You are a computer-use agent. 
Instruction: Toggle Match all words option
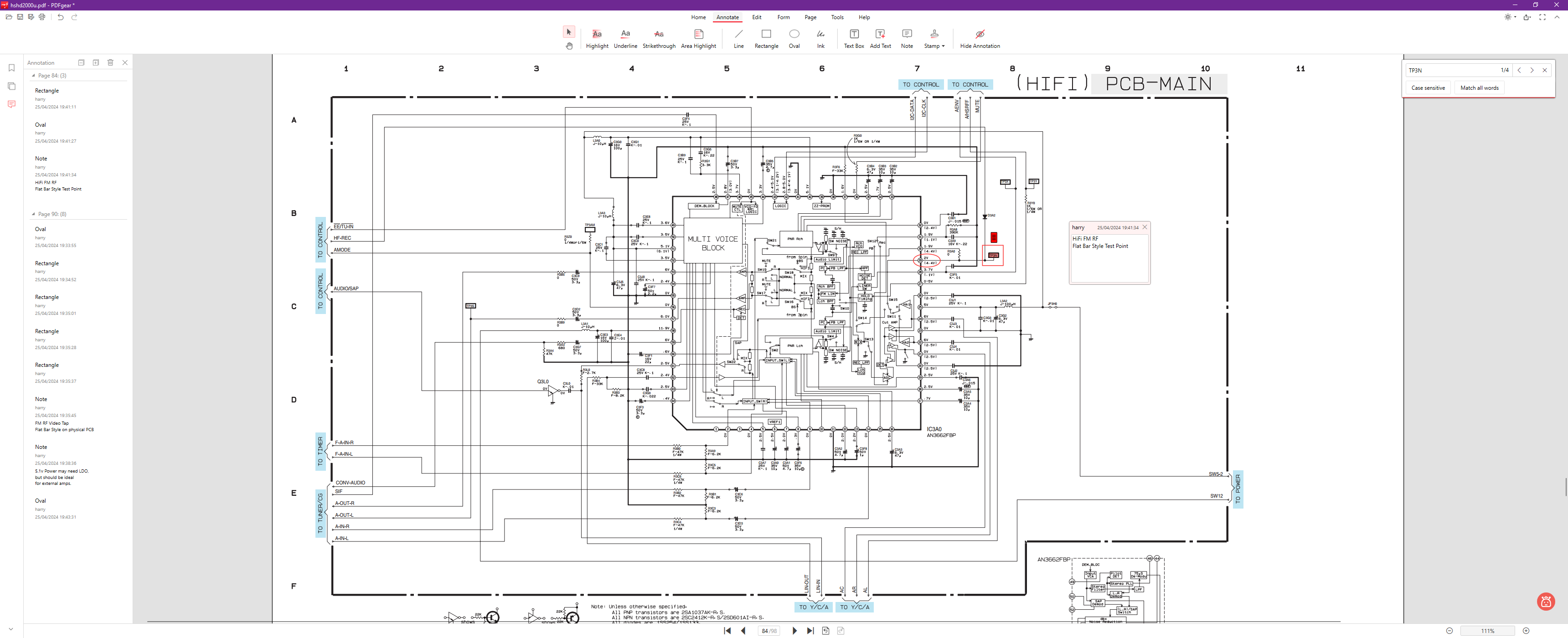1479,87
